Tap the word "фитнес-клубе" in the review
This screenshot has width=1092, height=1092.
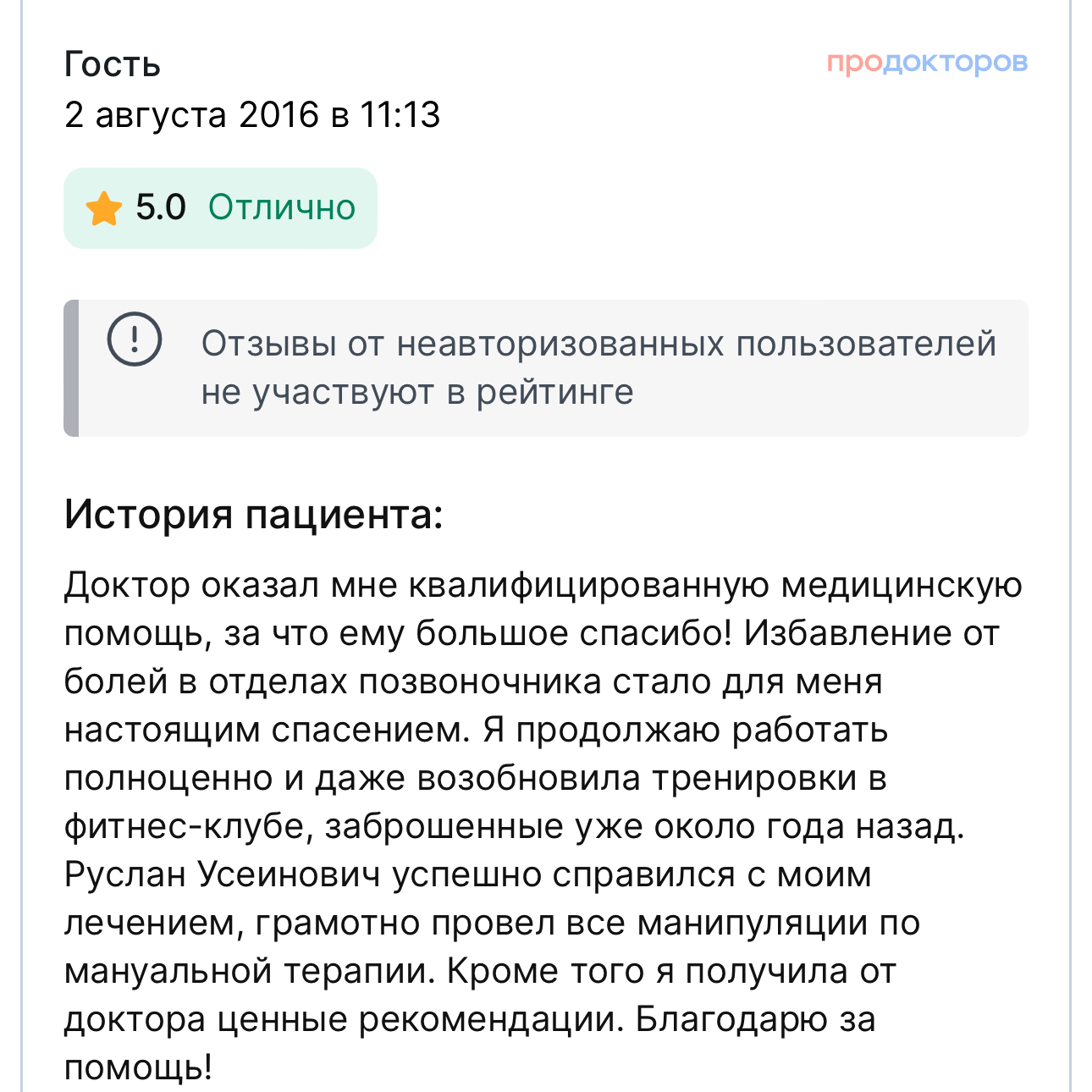pos(183,826)
